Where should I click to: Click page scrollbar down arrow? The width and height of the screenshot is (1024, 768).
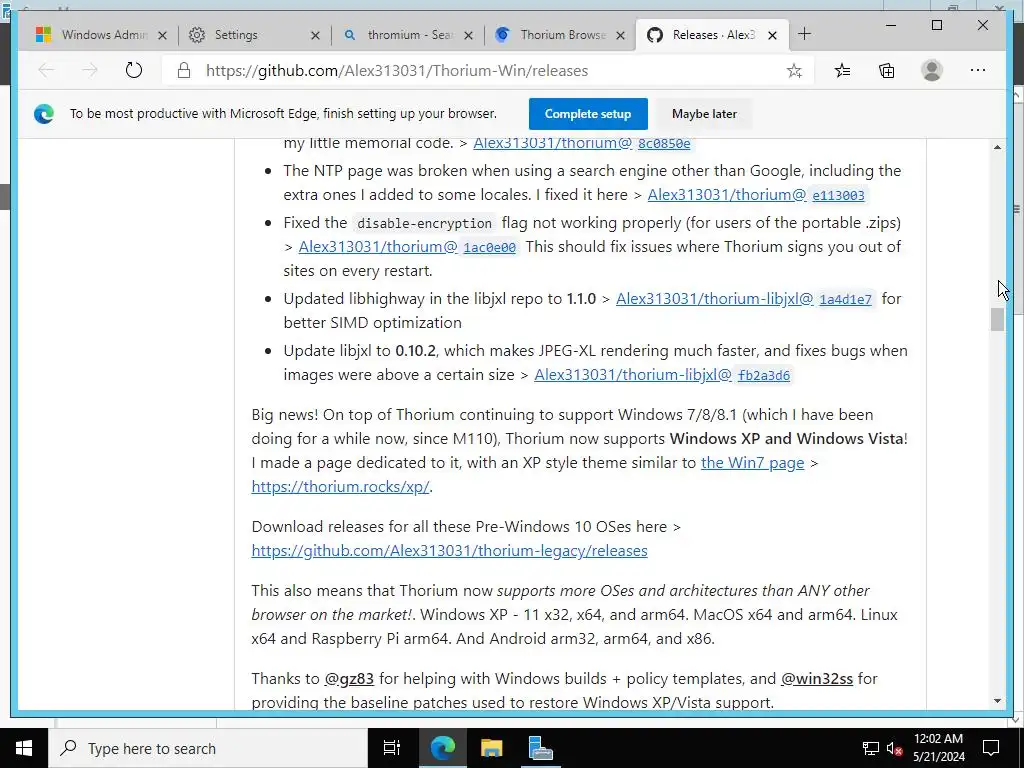tap(997, 701)
